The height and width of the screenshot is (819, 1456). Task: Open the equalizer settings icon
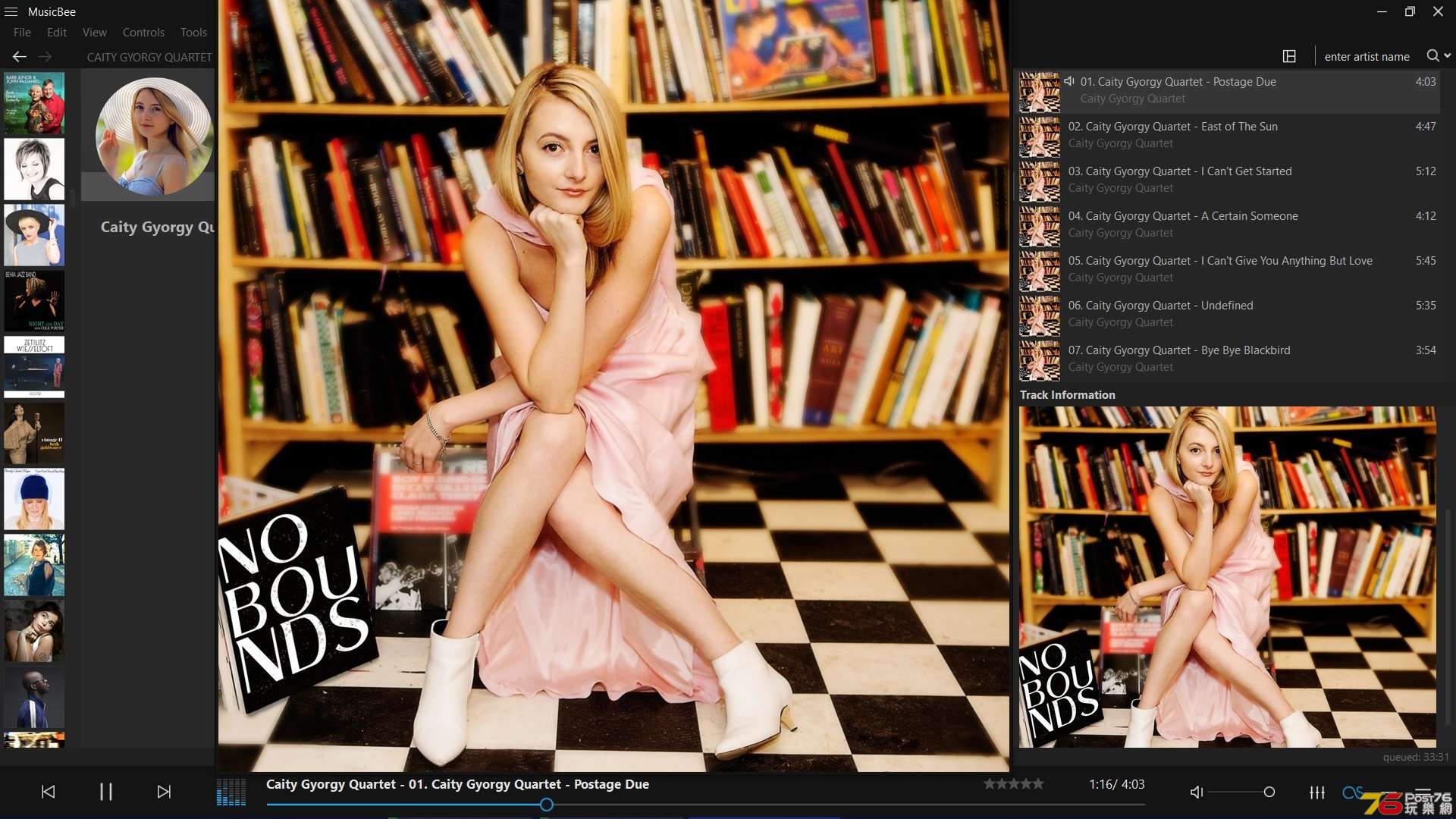1317,792
